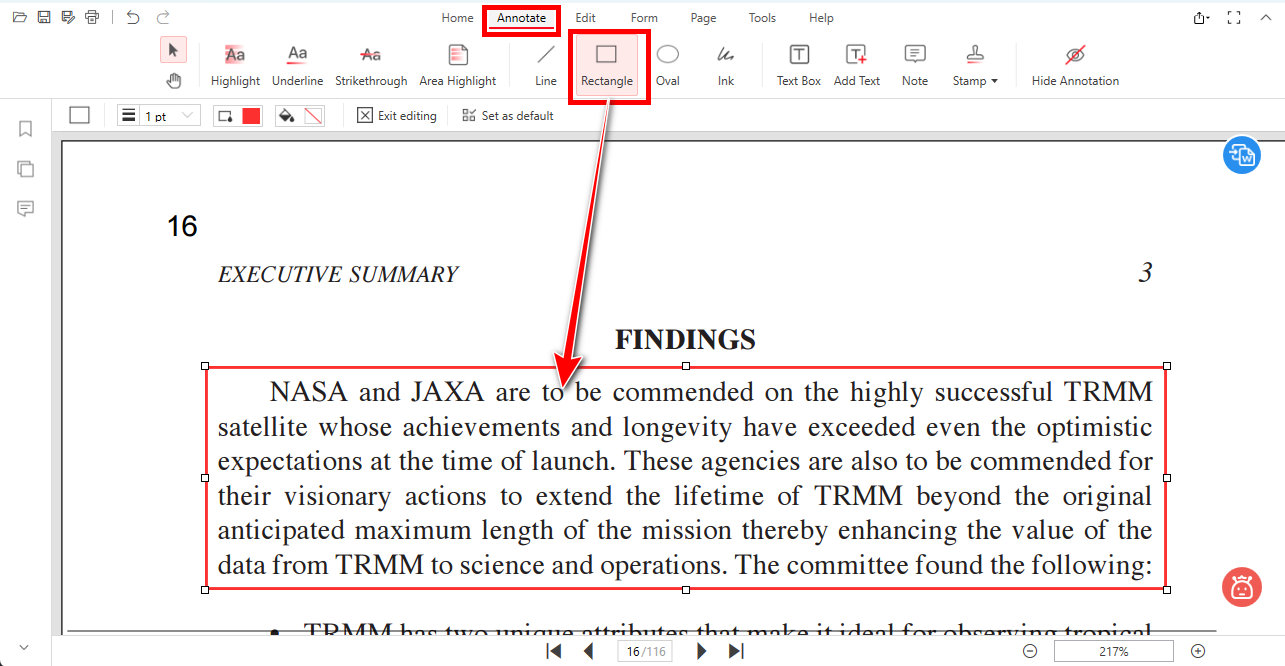Image resolution: width=1285 pixels, height=666 pixels.
Task: Jump to the last page
Action: point(736,652)
